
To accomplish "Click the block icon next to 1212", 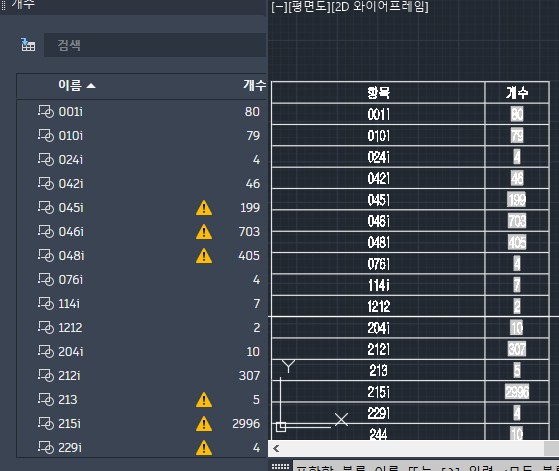I will (46, 327).
